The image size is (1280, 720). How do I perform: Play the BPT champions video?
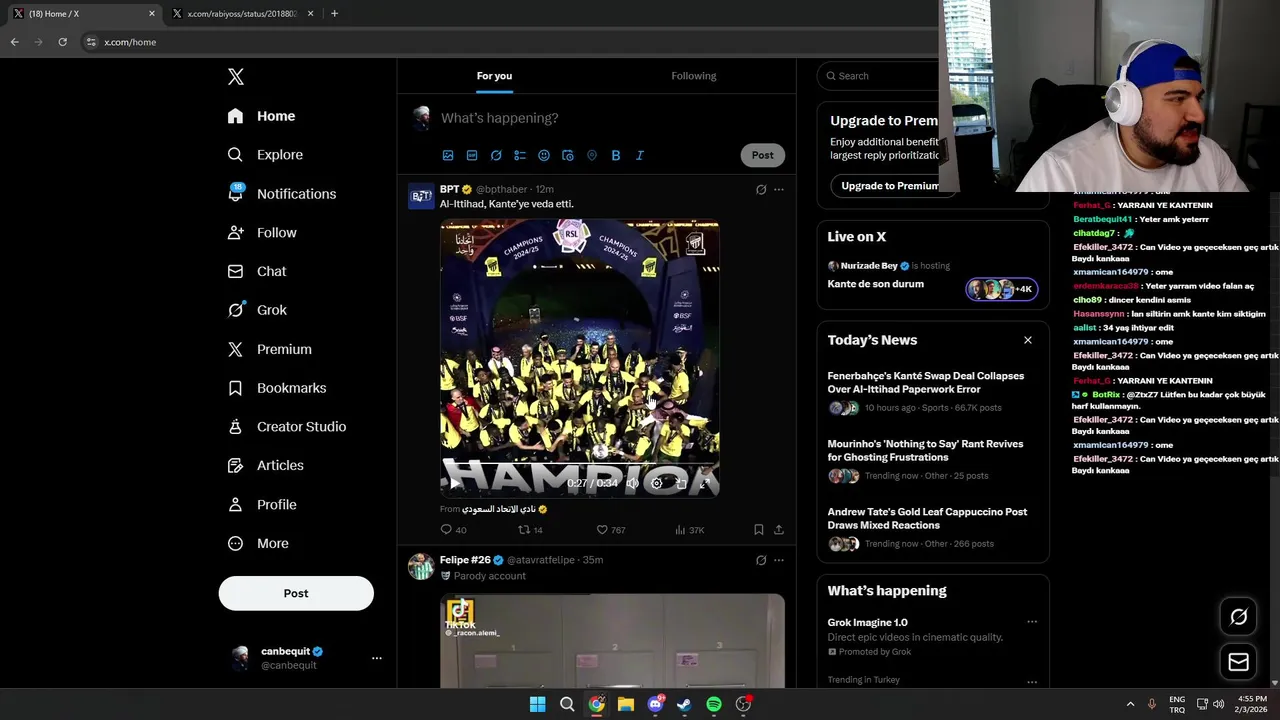point(454,483)
